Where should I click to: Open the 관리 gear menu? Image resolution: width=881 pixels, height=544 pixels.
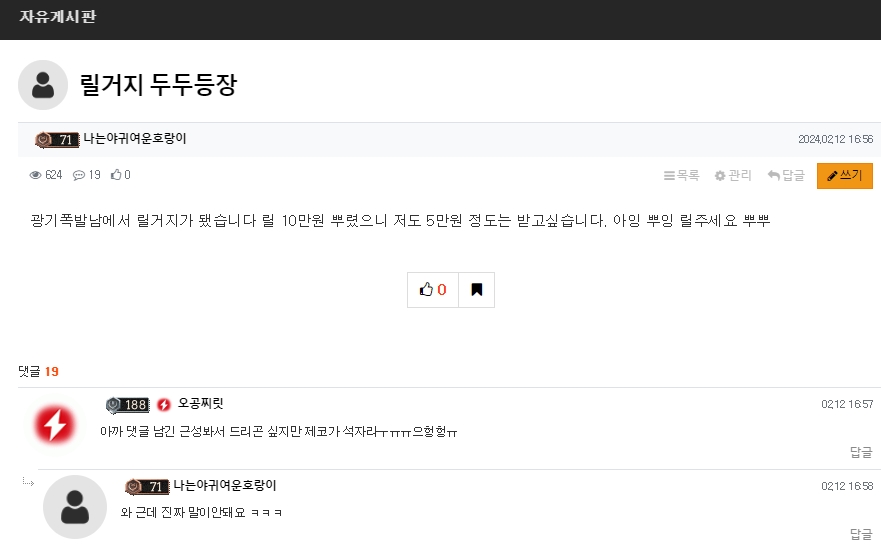coord(733,175)
